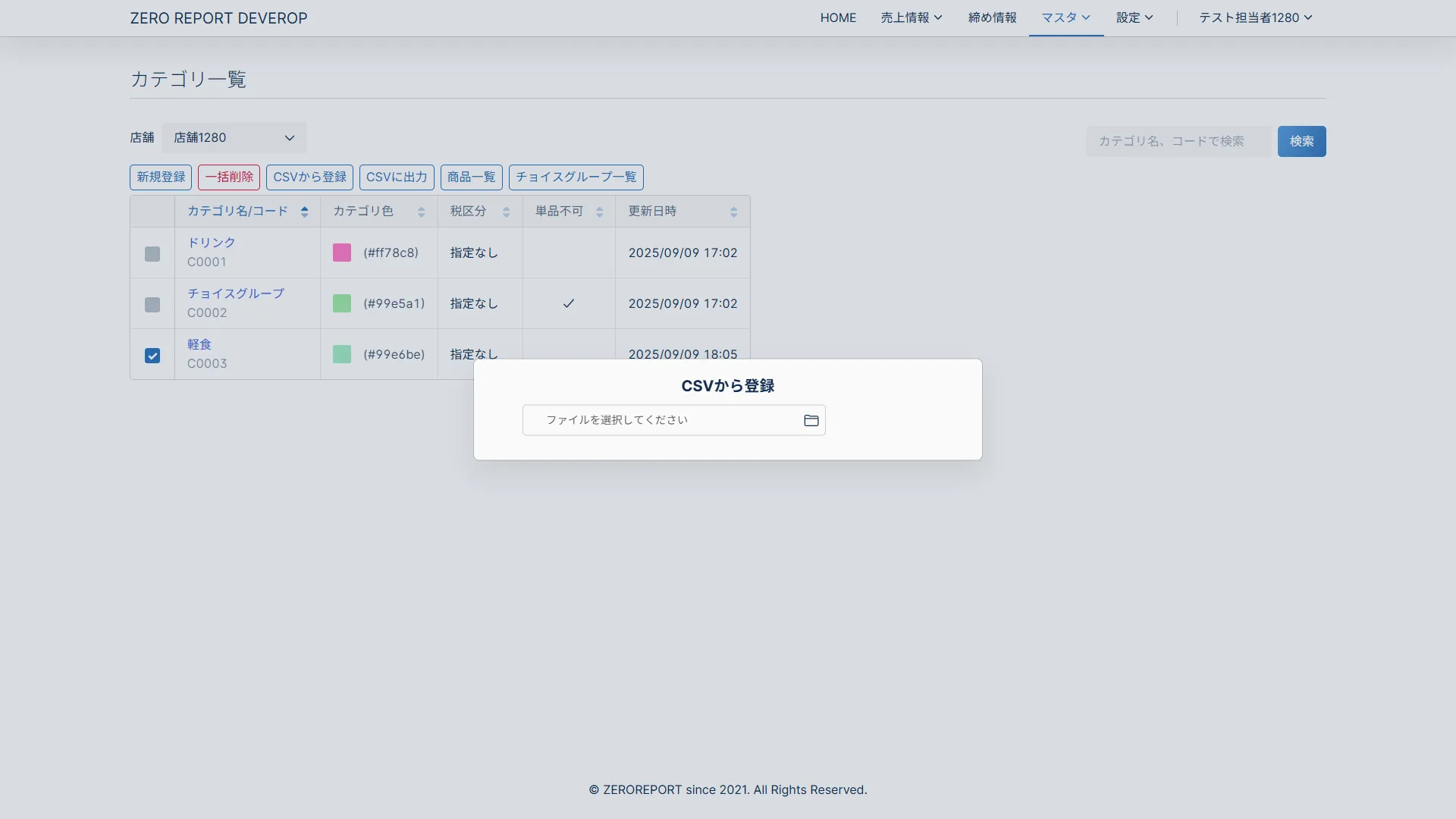This screenshot has height=819, width=1456.
Task: Go to HOME in navigation bar
Action: tap(838, 17)
